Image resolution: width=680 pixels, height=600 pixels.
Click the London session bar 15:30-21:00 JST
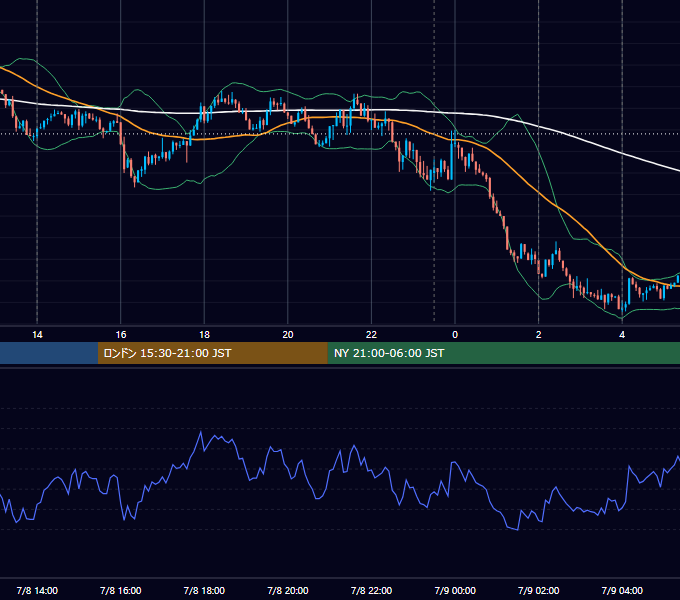click(212, 353)
